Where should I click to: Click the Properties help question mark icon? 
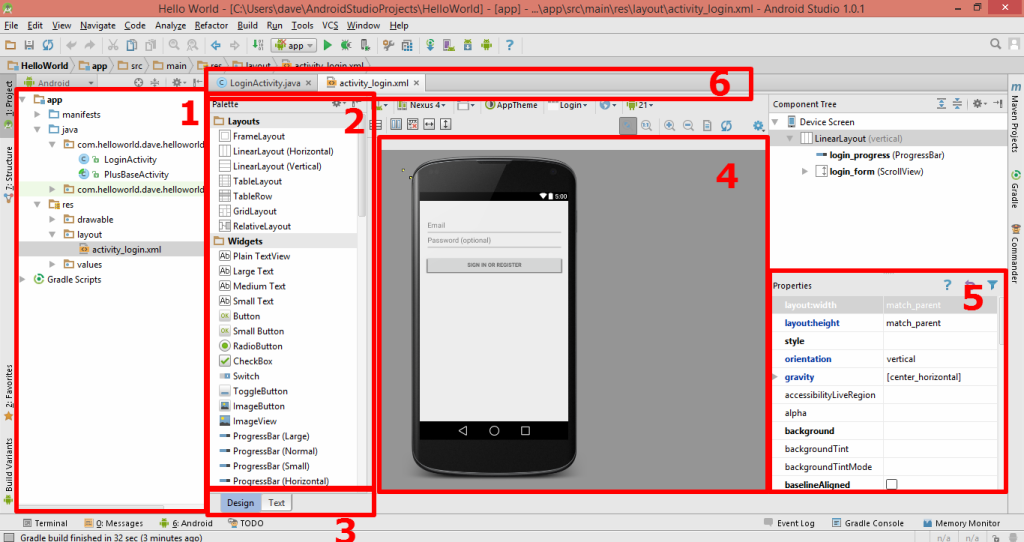(947, 285)
